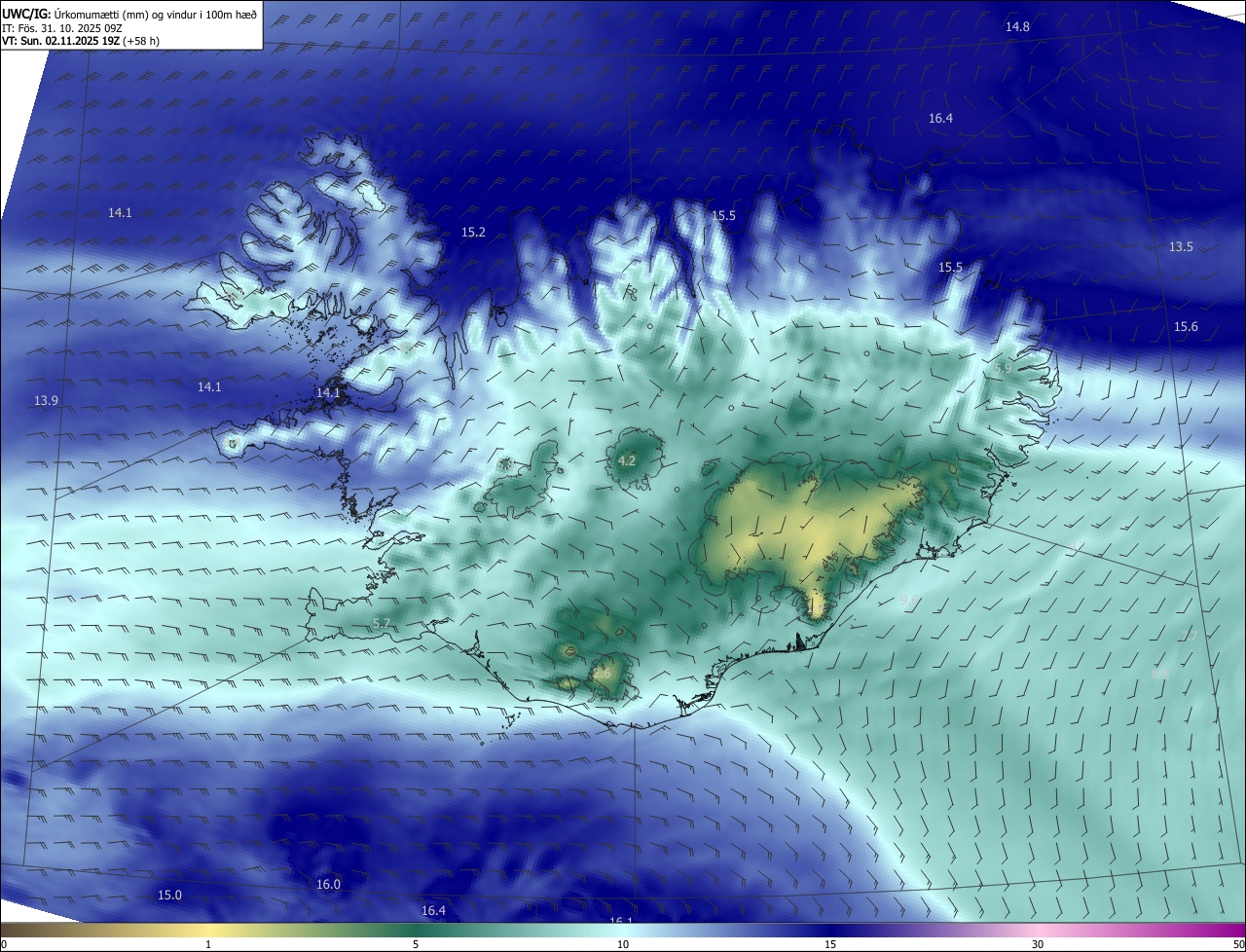Click the 5.7 value label
The width and height of the screenshot is (1246, 952).
pyautogui.click(x=382, y=622)
